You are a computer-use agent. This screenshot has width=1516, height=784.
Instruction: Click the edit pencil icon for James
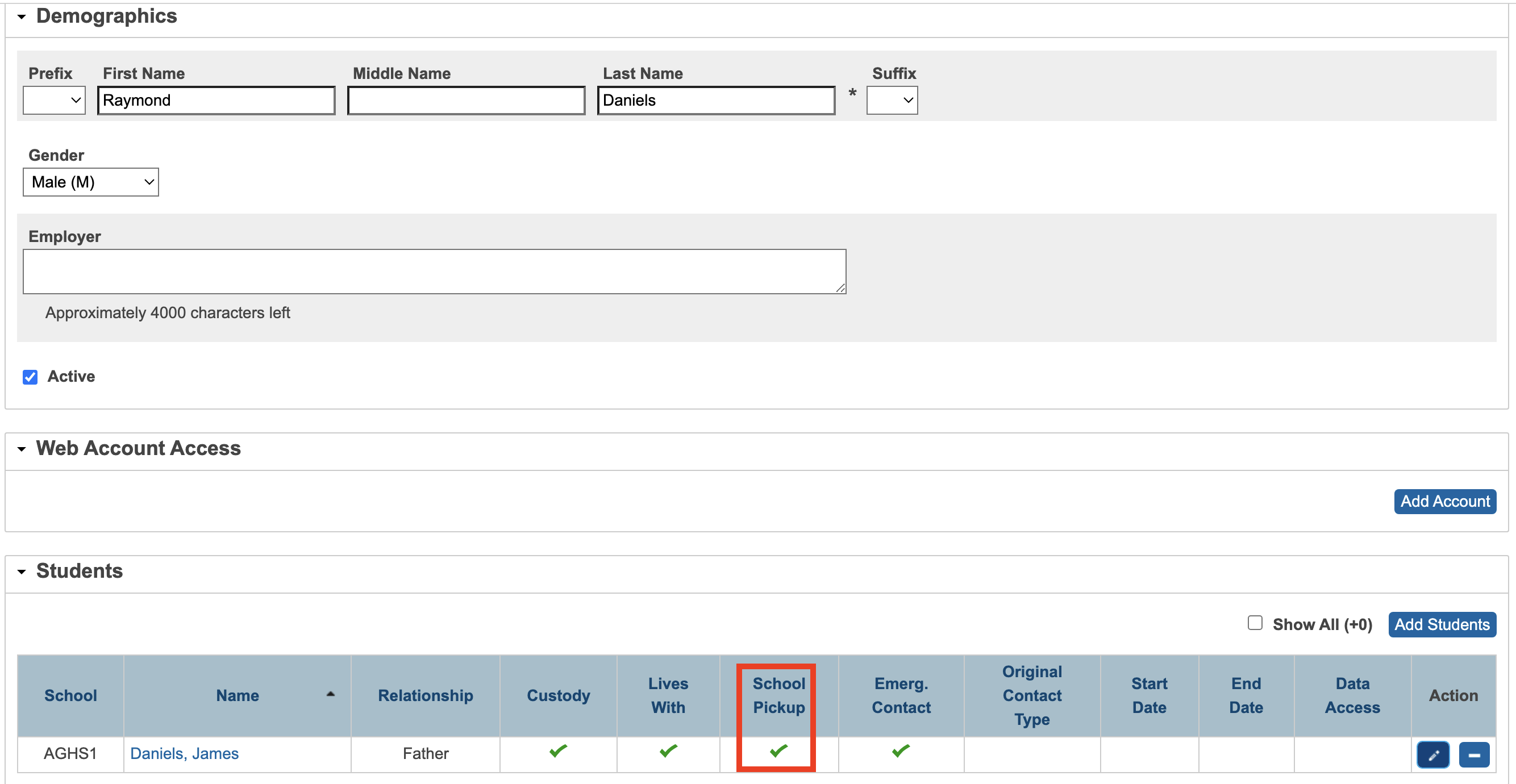pyautogui.click(x=1432, y=754)
